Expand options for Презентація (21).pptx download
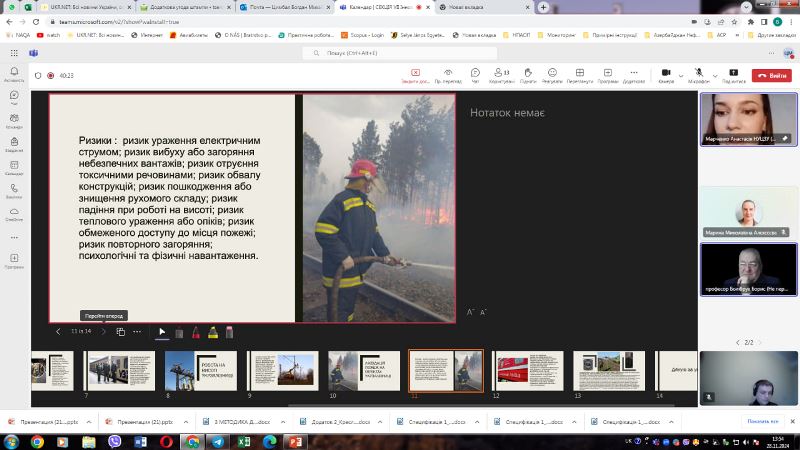This screenshot has width=800, height=450. pyautogui.click(x=186, y=422)
